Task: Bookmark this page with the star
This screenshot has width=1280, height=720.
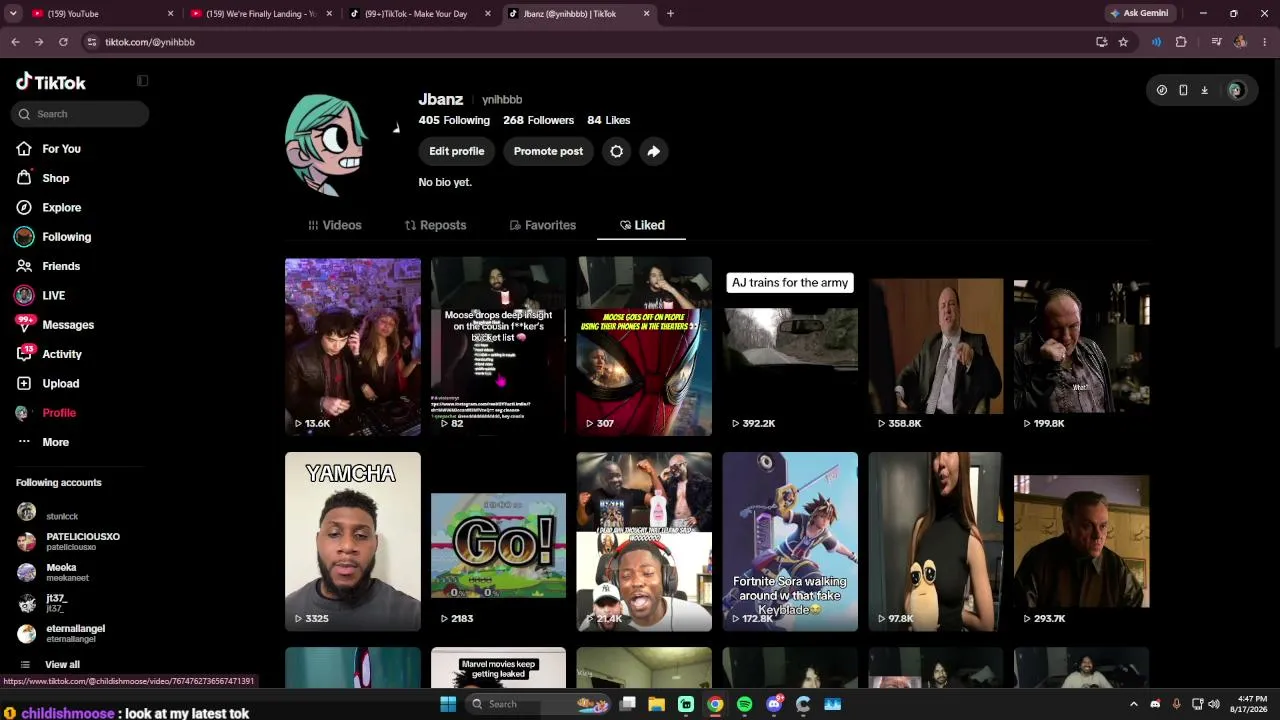Action: [1123, 42]
